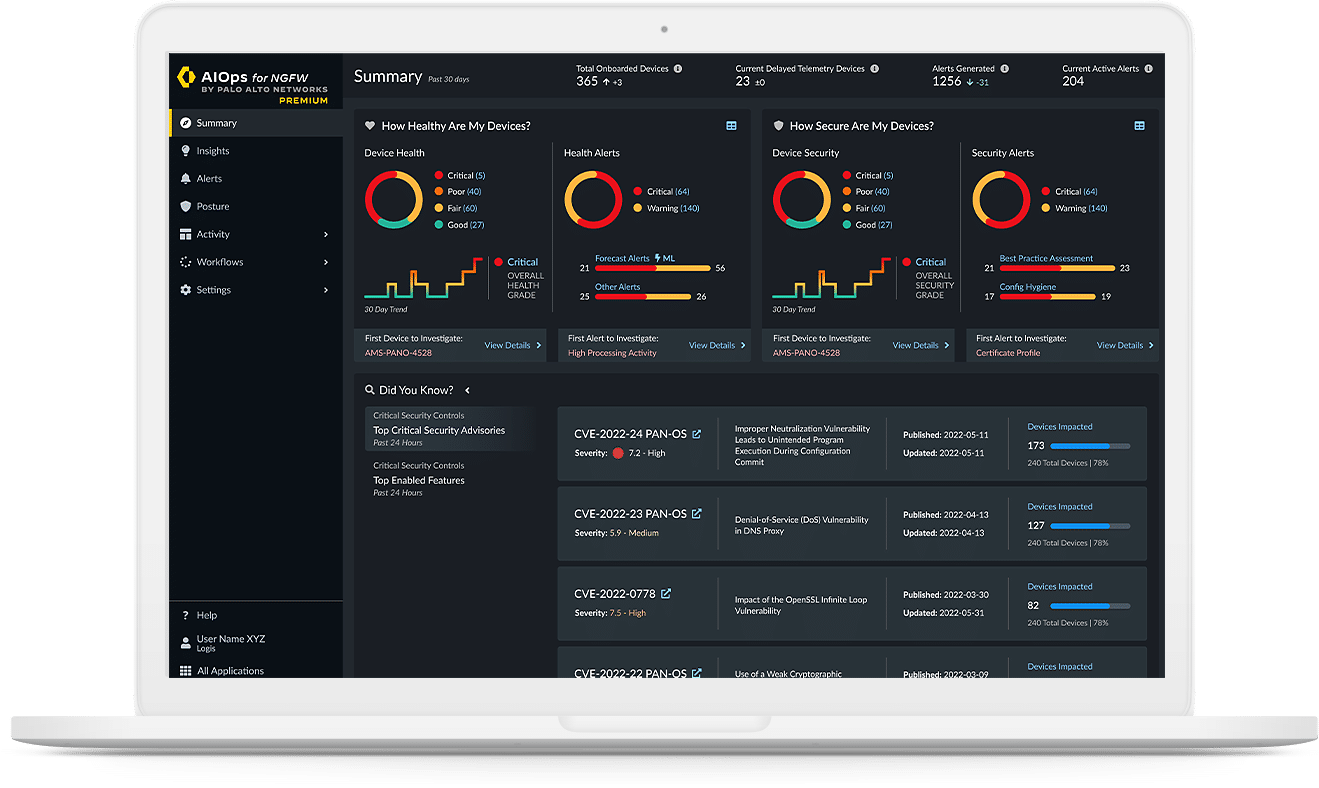The image size is (1319, 788).
Task: Click the user profile icon
Action: coord(185,643)
